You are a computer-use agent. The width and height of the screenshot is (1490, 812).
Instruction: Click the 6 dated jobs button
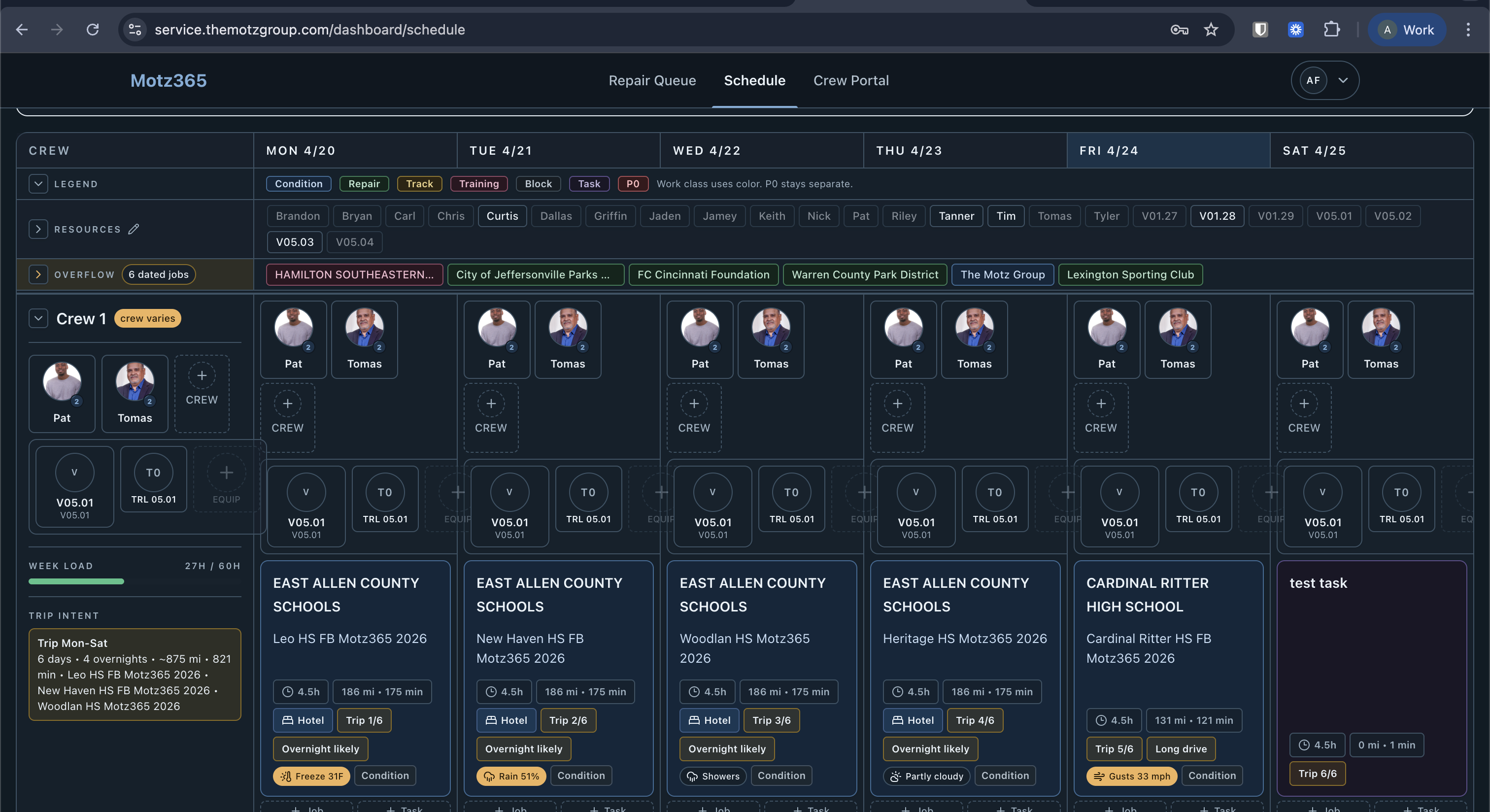[159, 274]
